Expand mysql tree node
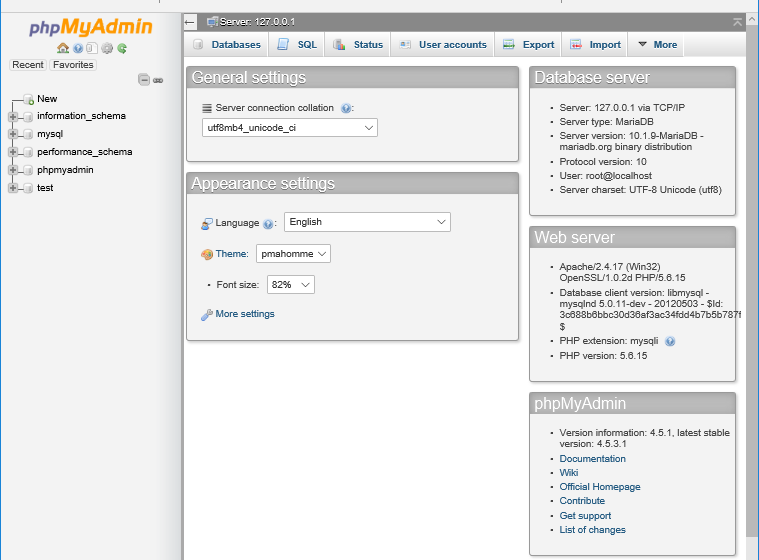 tap(13, 135)
